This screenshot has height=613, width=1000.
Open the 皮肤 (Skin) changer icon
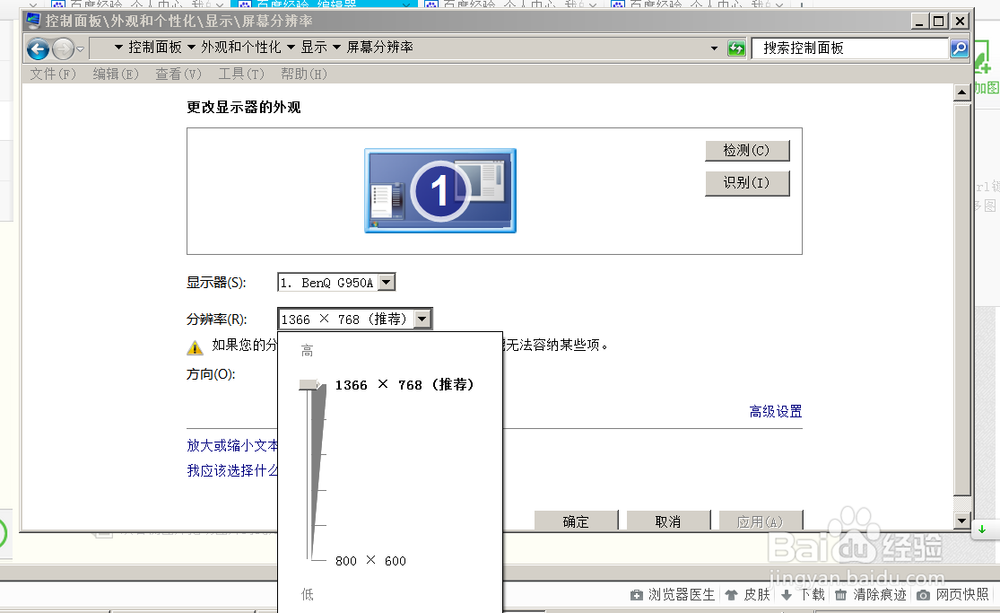click(x=729, y=594)
